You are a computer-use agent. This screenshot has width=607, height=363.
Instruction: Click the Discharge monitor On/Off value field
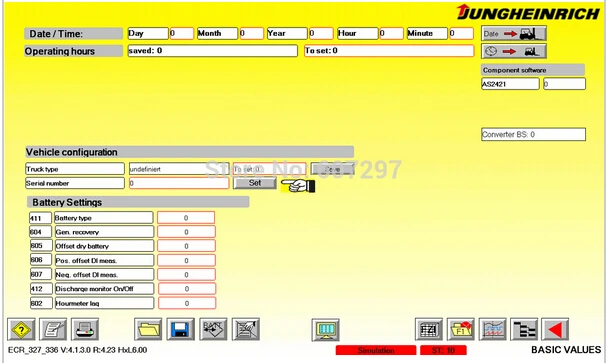(x=187, y=289)
